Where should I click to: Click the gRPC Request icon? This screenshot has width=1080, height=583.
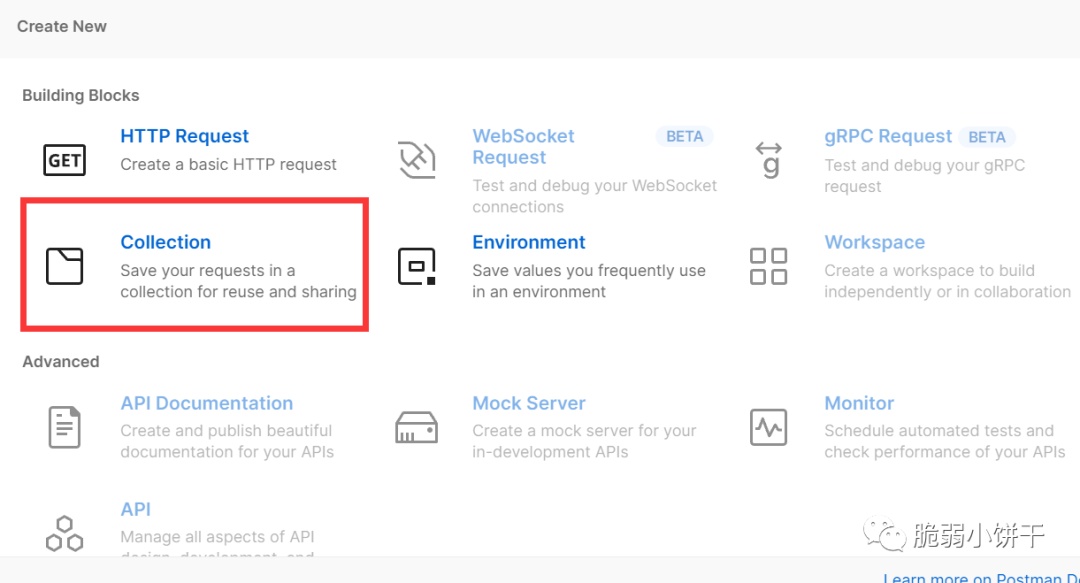pos(768,160)
